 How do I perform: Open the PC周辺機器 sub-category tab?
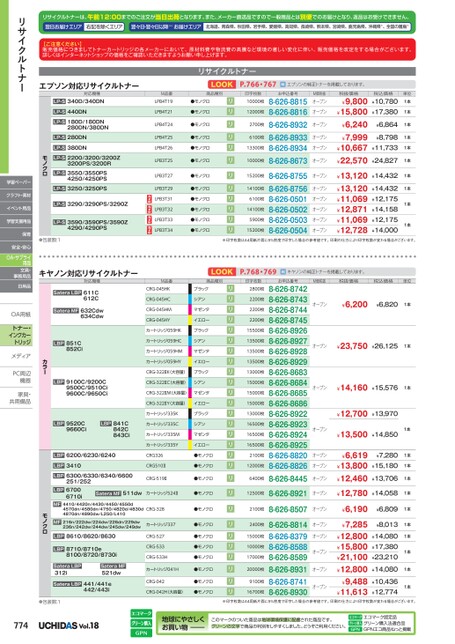16,377
